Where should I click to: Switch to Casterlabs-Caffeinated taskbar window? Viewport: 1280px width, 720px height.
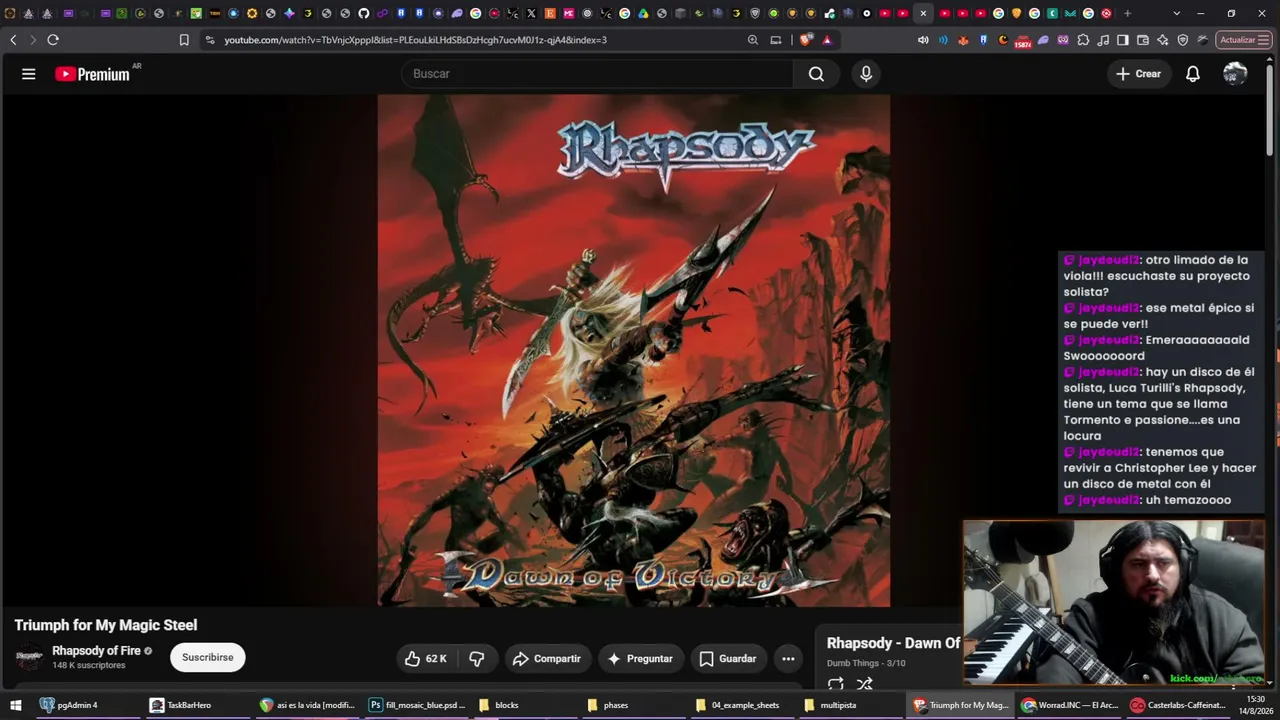click(1178, 705)
